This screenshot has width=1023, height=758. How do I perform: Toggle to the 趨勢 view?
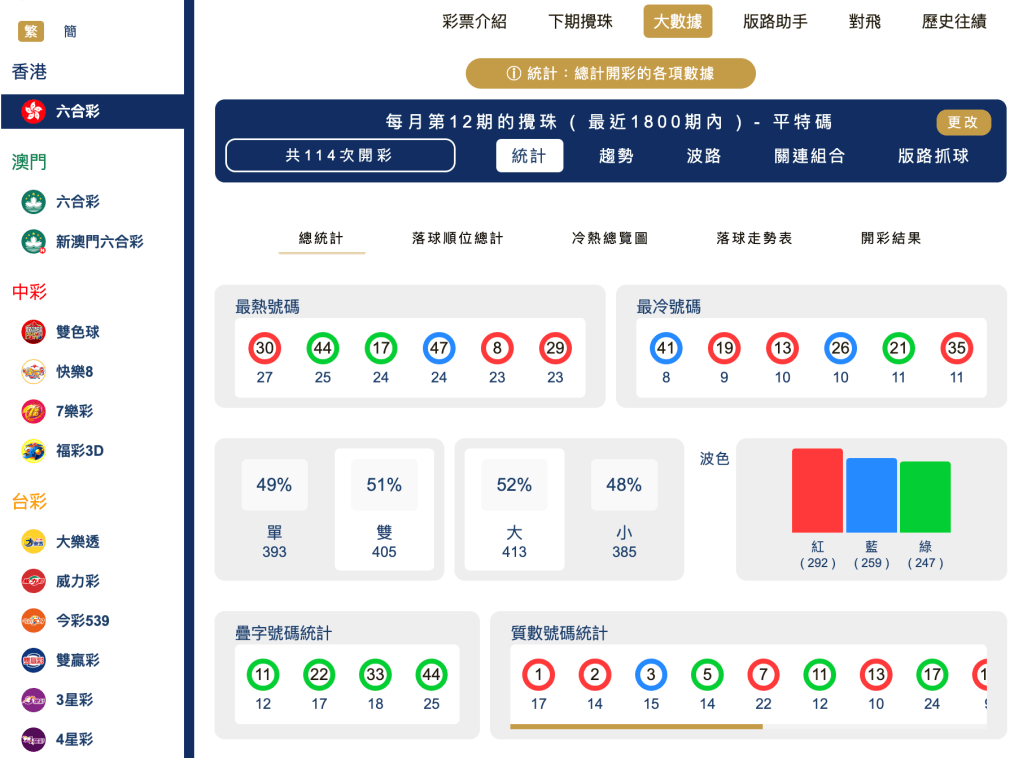click(615, 156)
